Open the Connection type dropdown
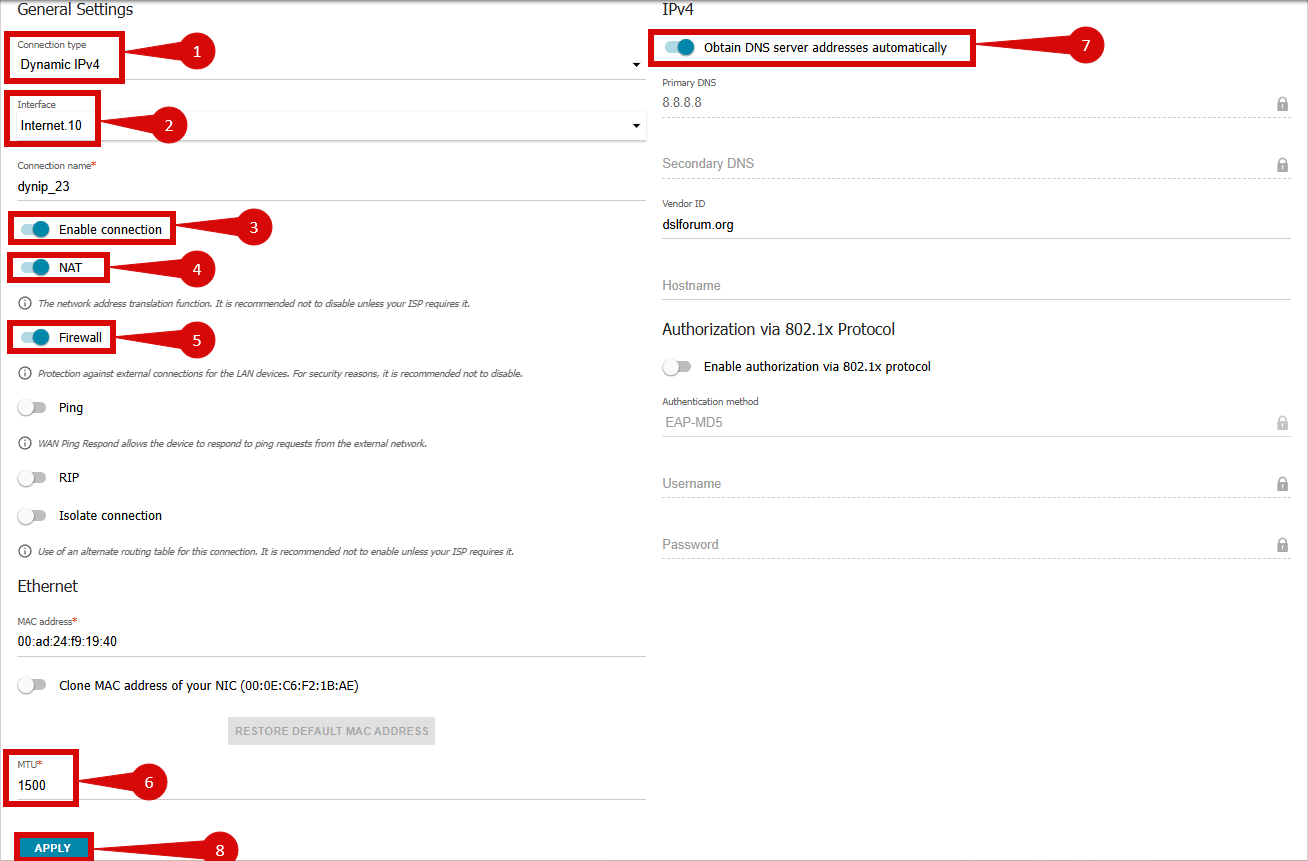The height and width of the screenshot is (861, 1308). point(636,65)
